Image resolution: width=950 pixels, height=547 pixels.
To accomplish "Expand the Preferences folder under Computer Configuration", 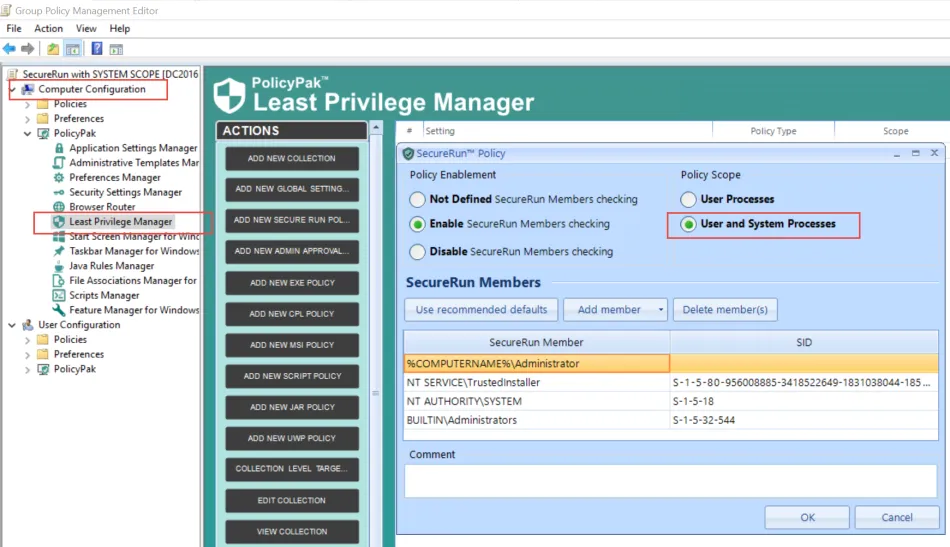I will coord(27,119).
